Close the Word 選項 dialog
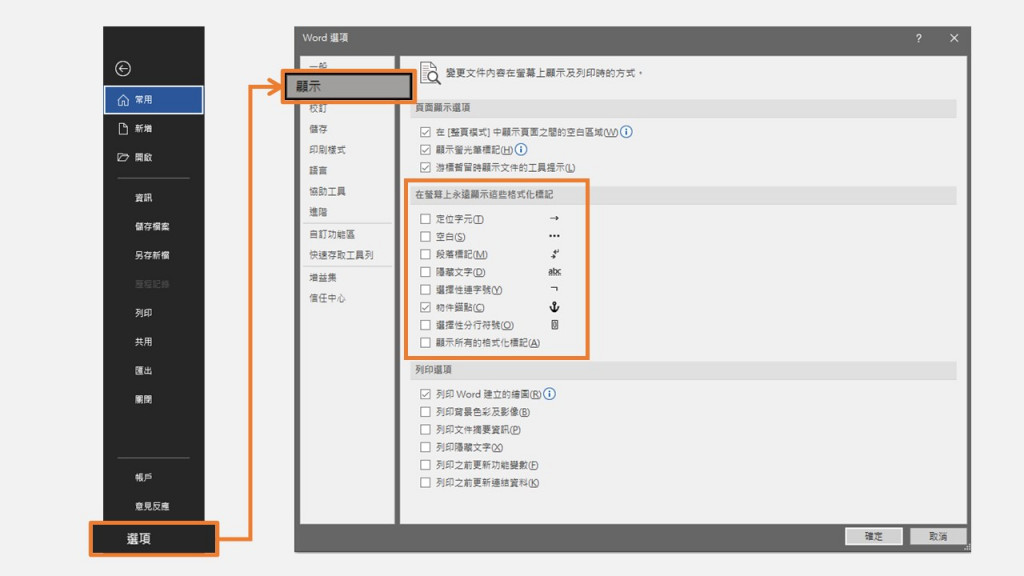This screenshot has width=1024, height=576. click(x=954, y=39)
